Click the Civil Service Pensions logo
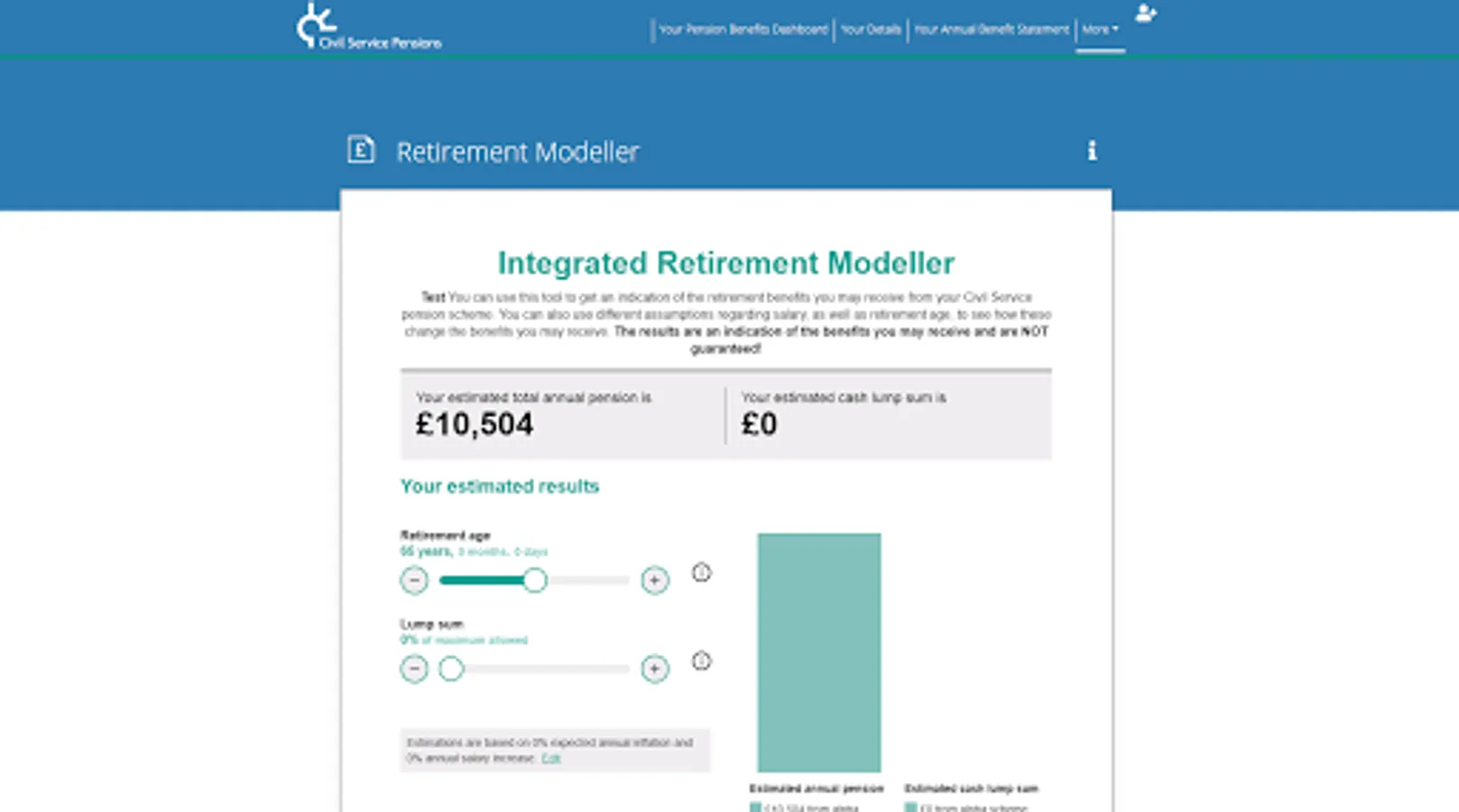This screenshot has height=812, width=1459. pos(368,26)
